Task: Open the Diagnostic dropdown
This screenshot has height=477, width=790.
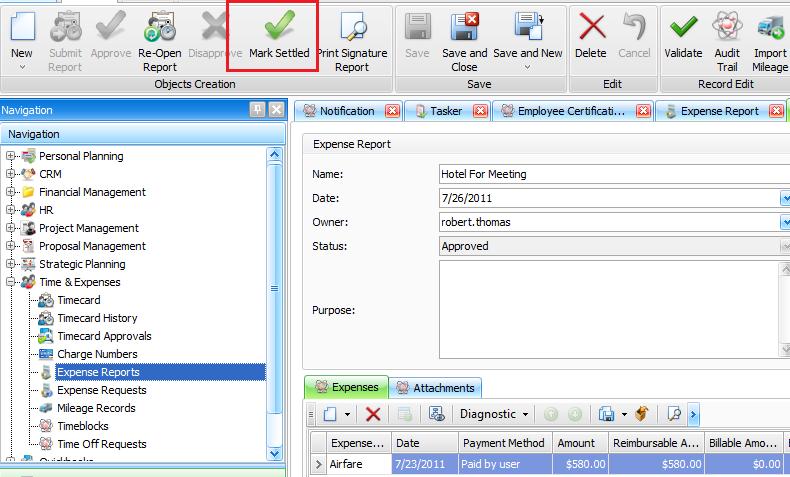Action: [x=494, y=414]
